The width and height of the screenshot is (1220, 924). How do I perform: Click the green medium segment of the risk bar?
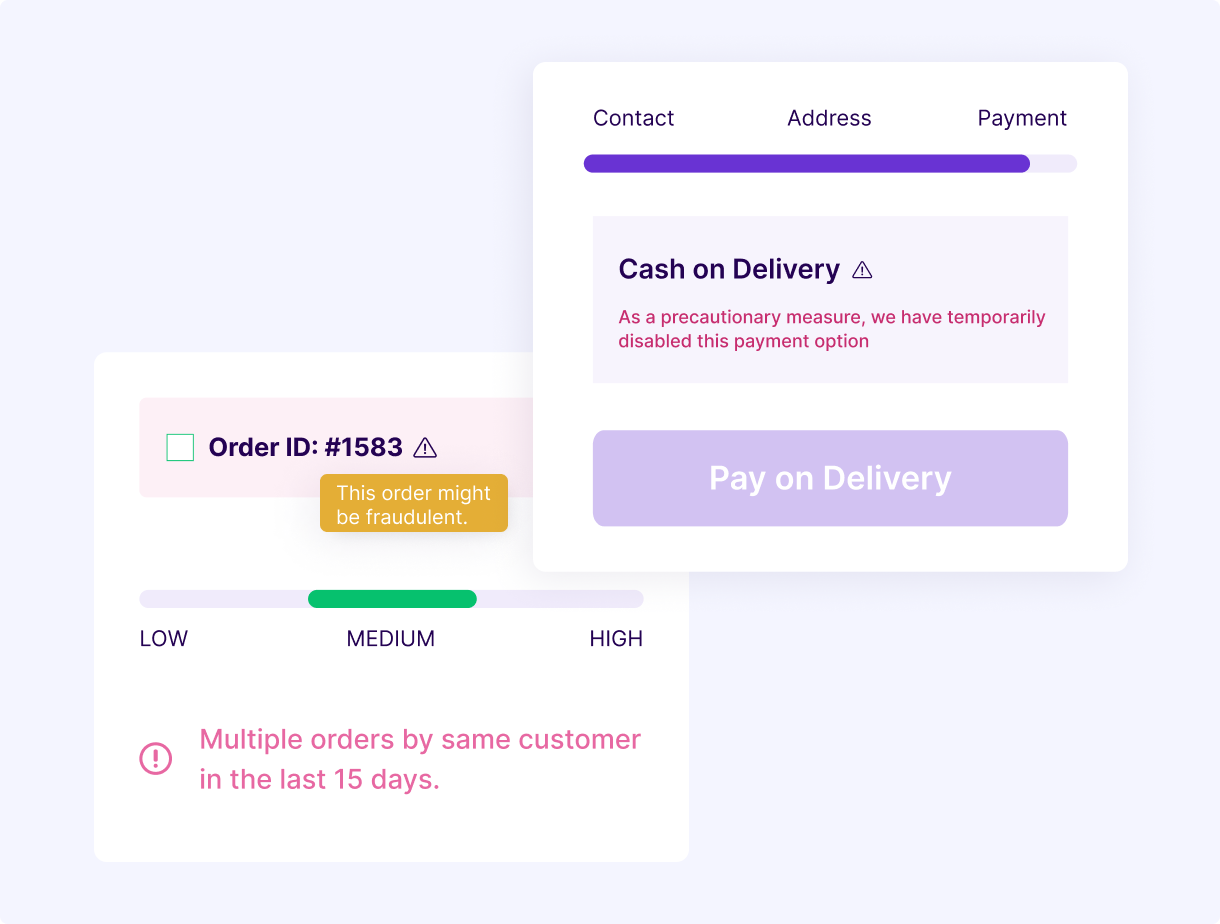(392, 599)
